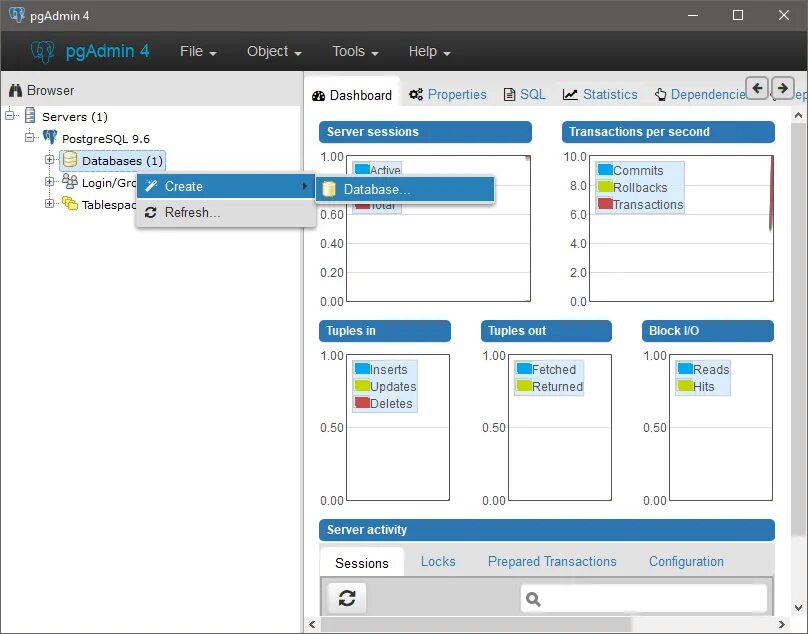Screen dimensions: 808x634
Task: Click the Login/Group Roles people icon
Action: [x=70, y=181]
